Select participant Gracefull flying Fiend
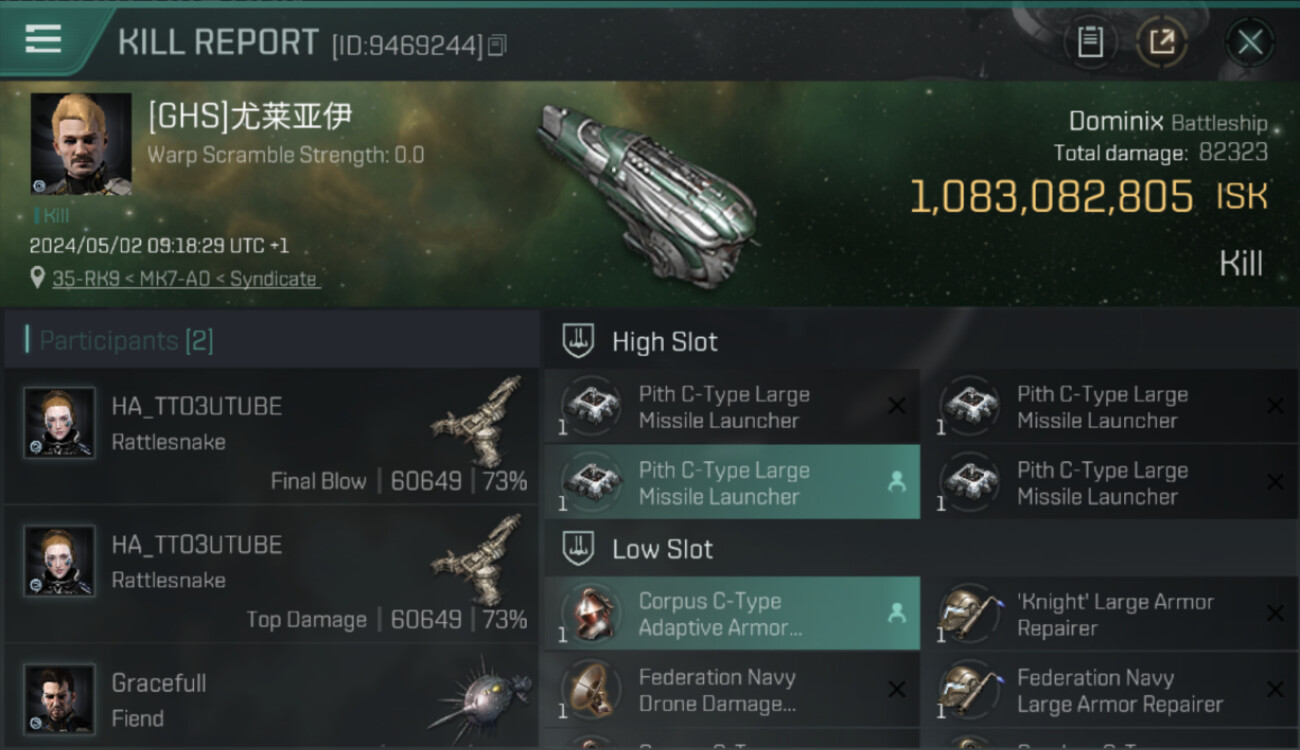This screenshot has height=750, width=1300. tap(270, 700)
